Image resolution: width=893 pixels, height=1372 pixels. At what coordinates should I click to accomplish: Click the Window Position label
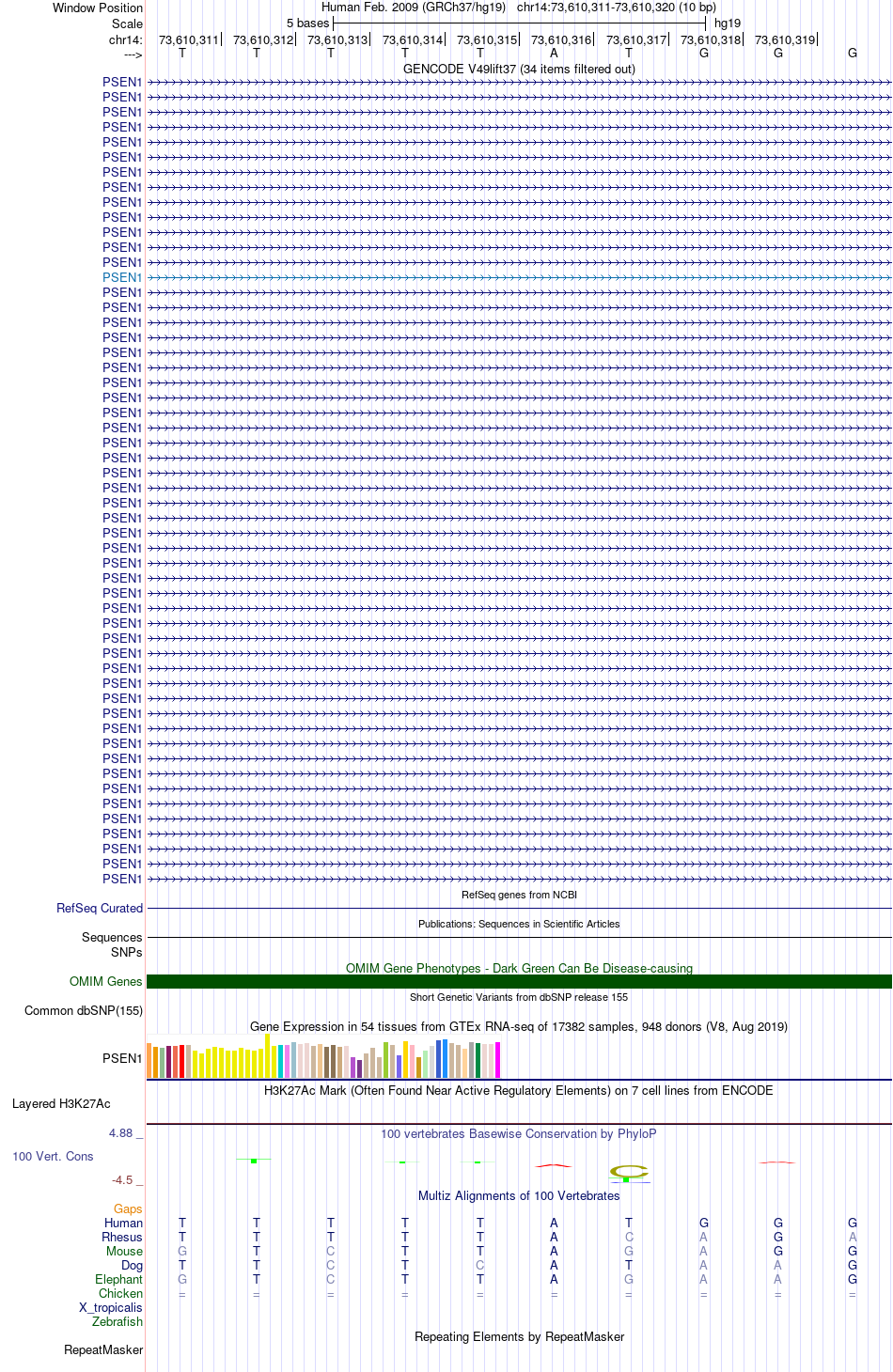pos(98,8)
